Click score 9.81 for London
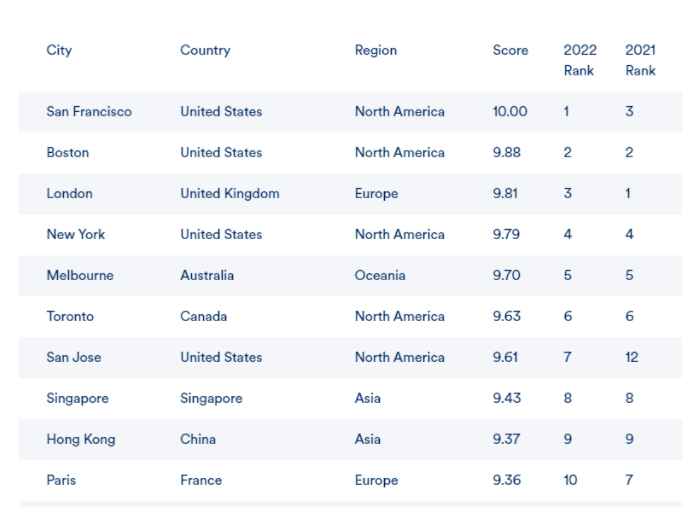 (x=505, y=193)
